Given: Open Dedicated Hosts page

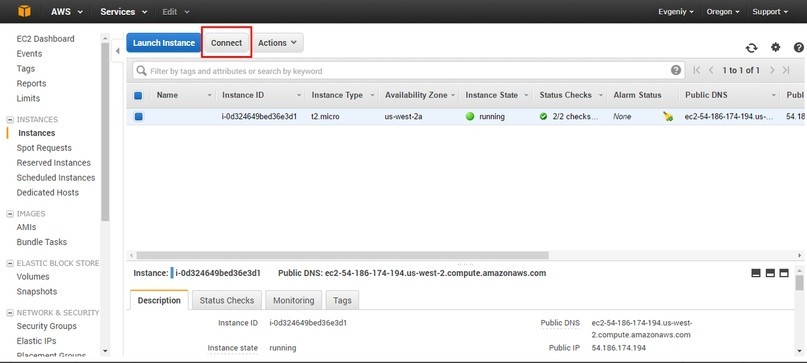Looking at the screenshot, I should (48, 193).
